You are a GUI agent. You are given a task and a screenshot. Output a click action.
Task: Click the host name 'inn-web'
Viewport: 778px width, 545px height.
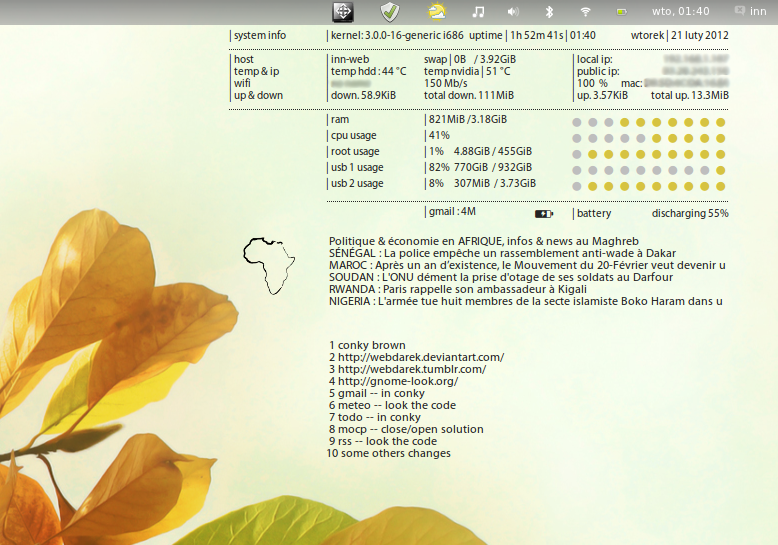350,59
